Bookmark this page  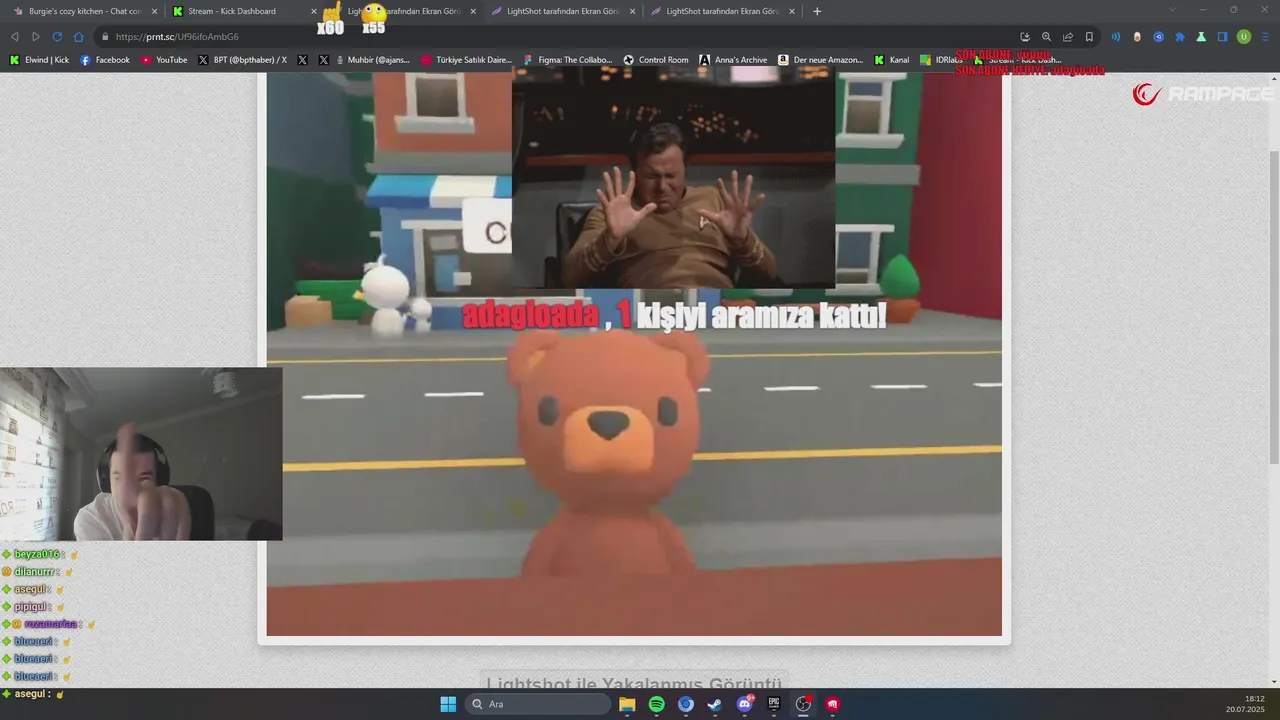[1089, 37]
